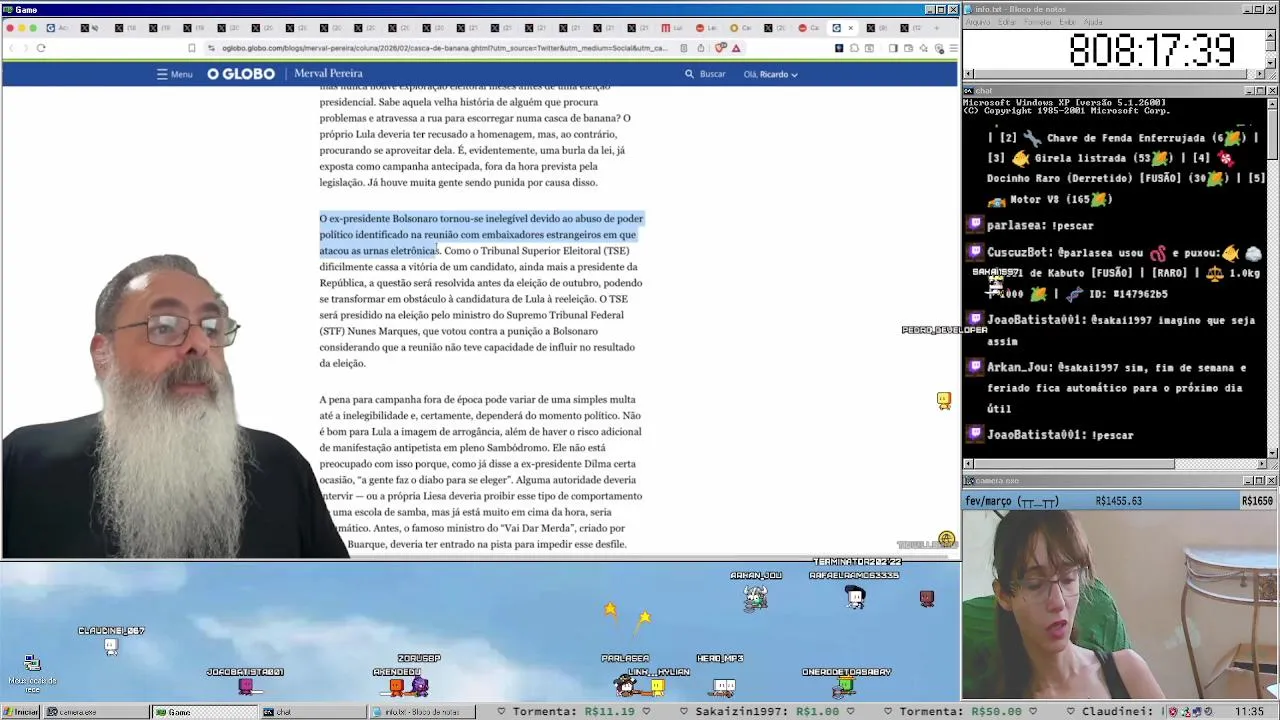Click the CLAUDINE1_067 character
The width and height of the screenshot is (1280, 720).
coord(111,647)
